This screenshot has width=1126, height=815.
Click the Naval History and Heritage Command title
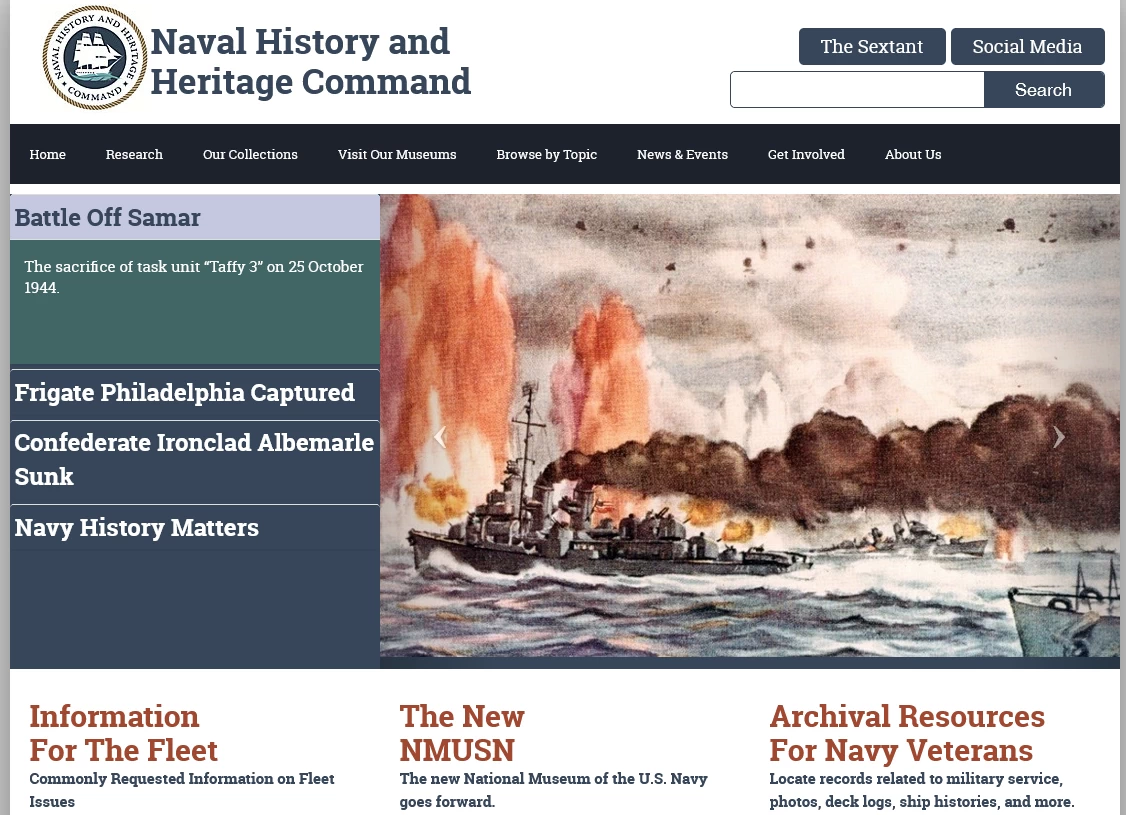point(310,62)
